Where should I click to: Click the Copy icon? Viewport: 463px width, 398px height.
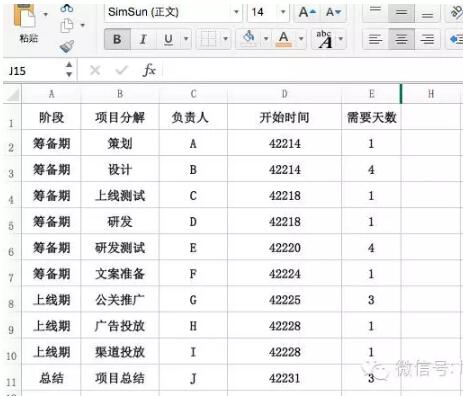coord(67,25)
